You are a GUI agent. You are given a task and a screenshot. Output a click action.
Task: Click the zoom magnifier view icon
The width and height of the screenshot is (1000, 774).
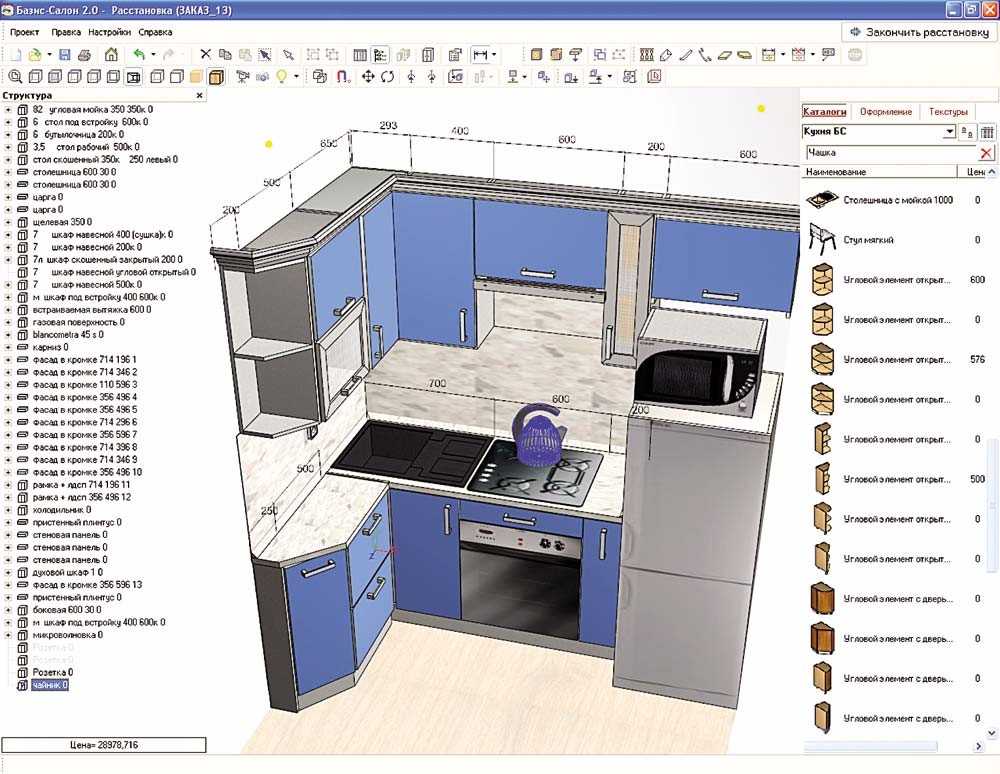click(15, 77)
